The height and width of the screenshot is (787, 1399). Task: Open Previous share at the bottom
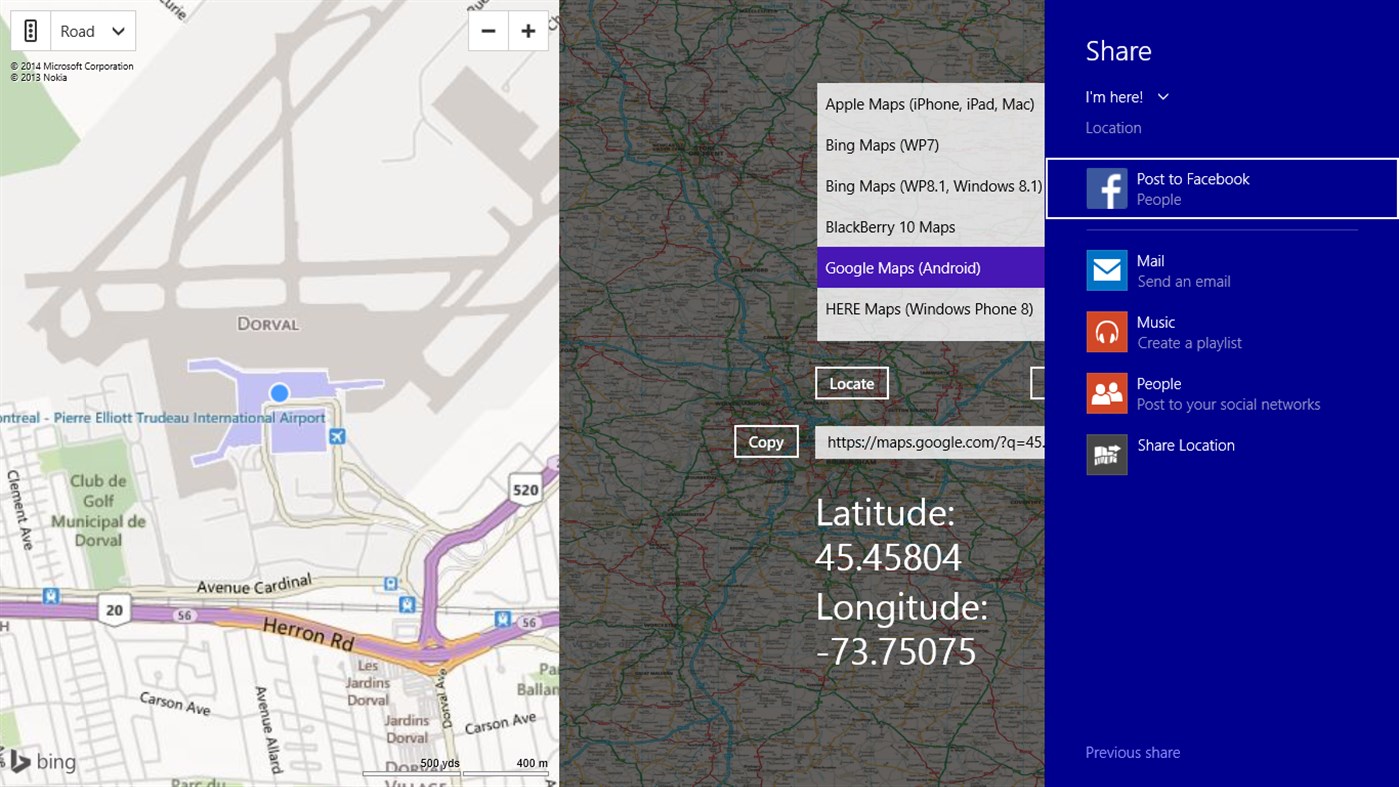pos(1132,752)
